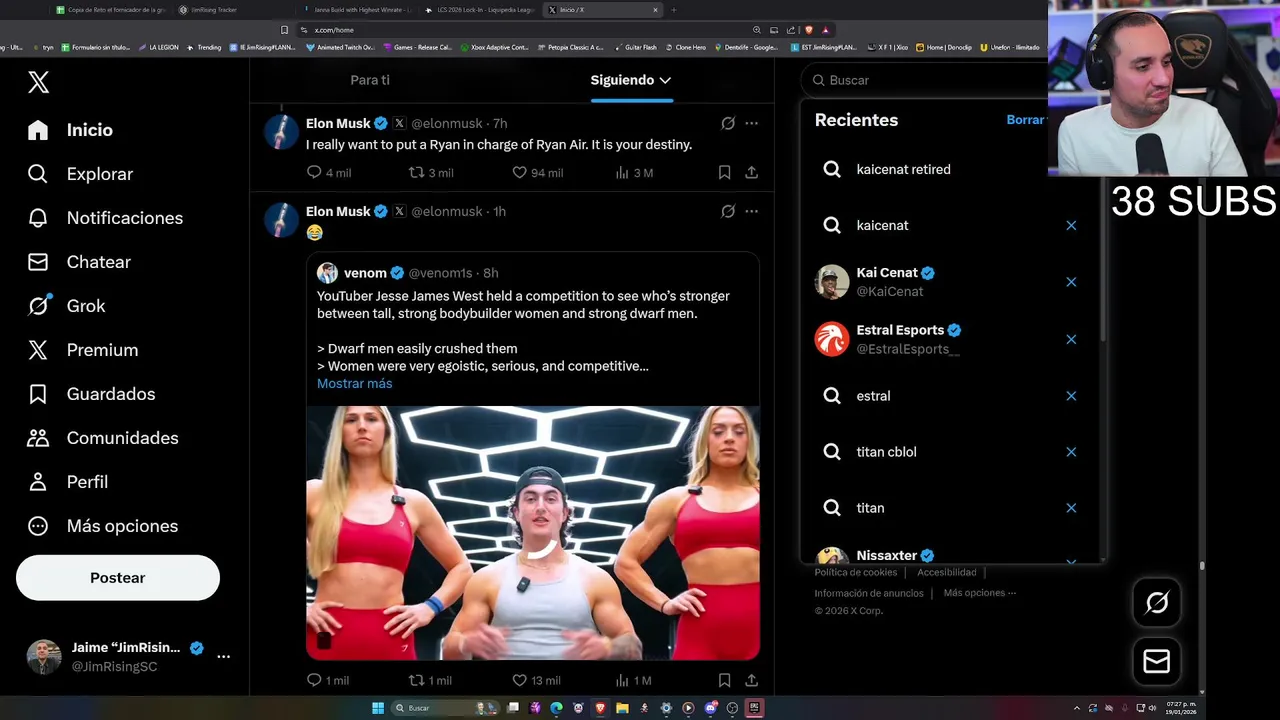
Task: Bookmark the Ryan Air post
Action: point(724,172)
